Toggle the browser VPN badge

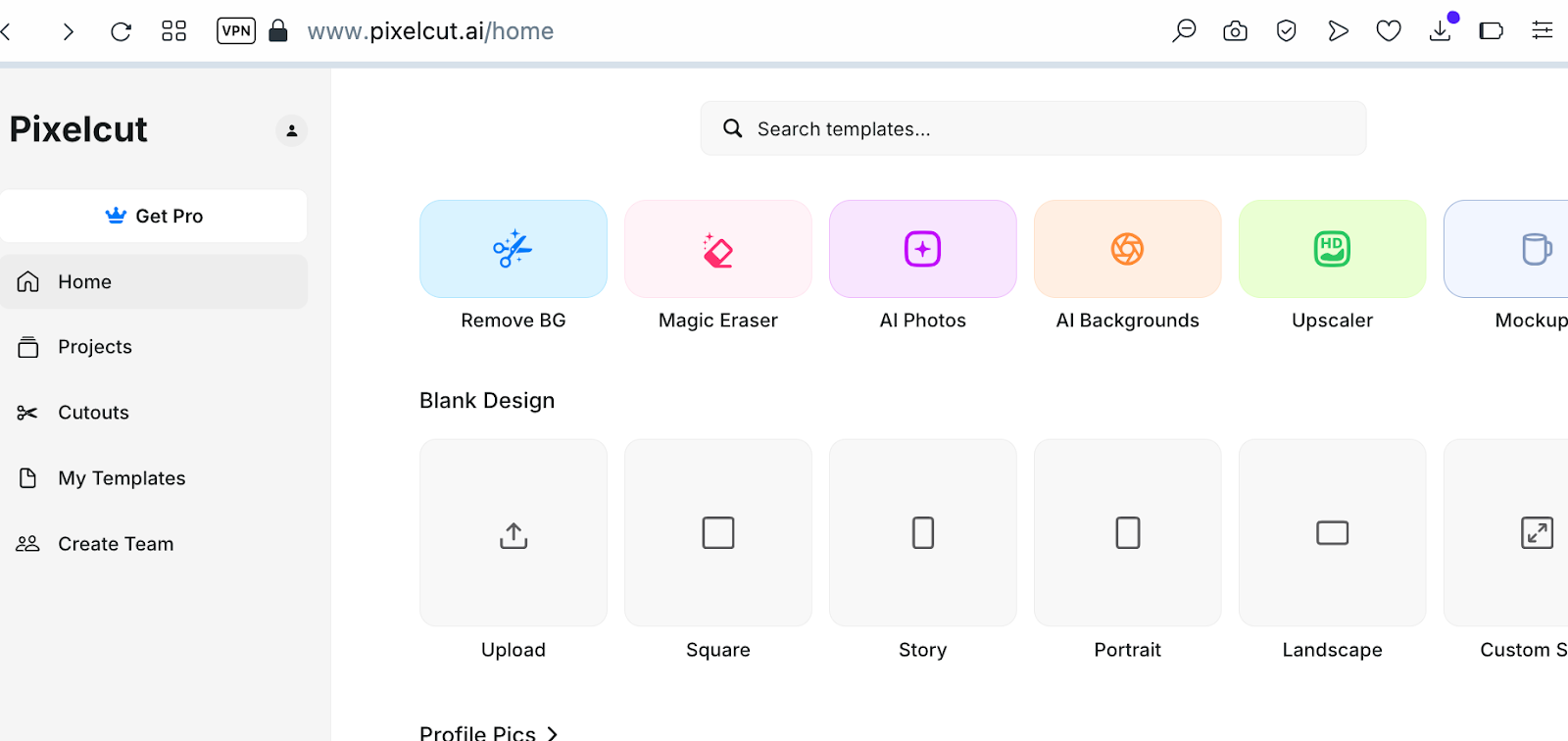(x=236, y=31)
